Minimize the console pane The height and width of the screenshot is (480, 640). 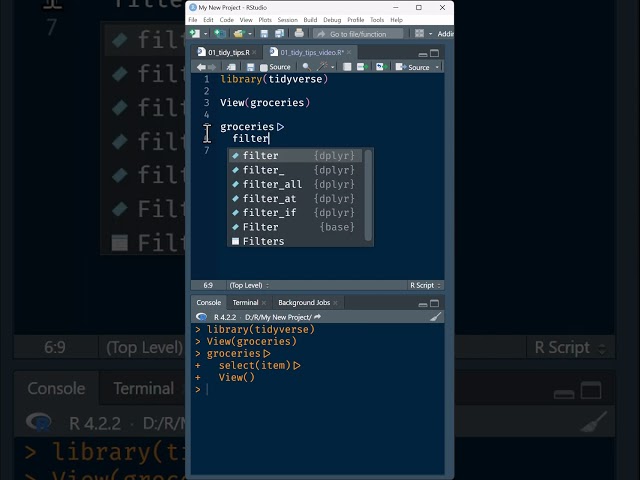423,304
